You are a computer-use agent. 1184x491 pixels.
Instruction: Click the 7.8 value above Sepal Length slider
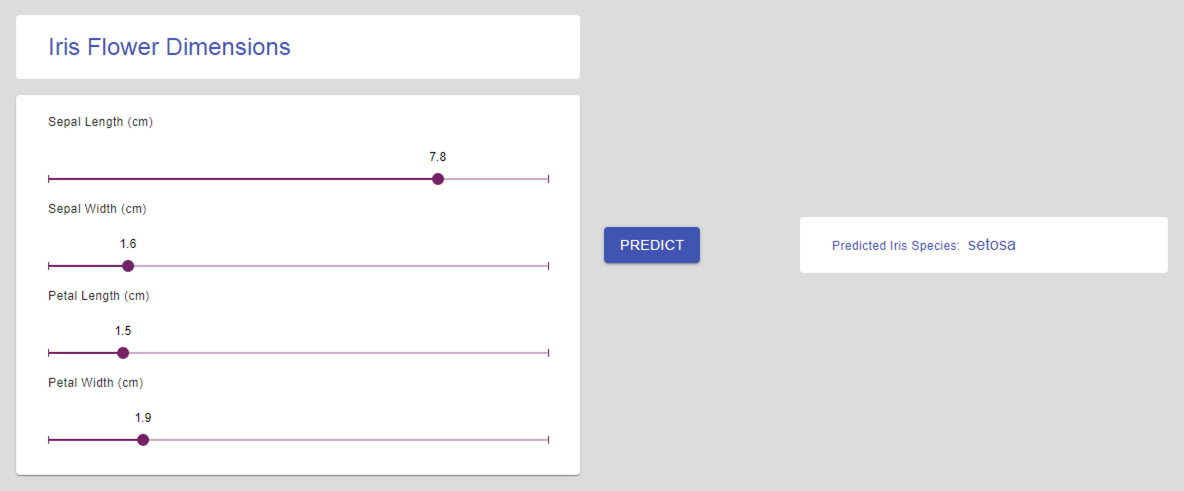click(438, 157)
